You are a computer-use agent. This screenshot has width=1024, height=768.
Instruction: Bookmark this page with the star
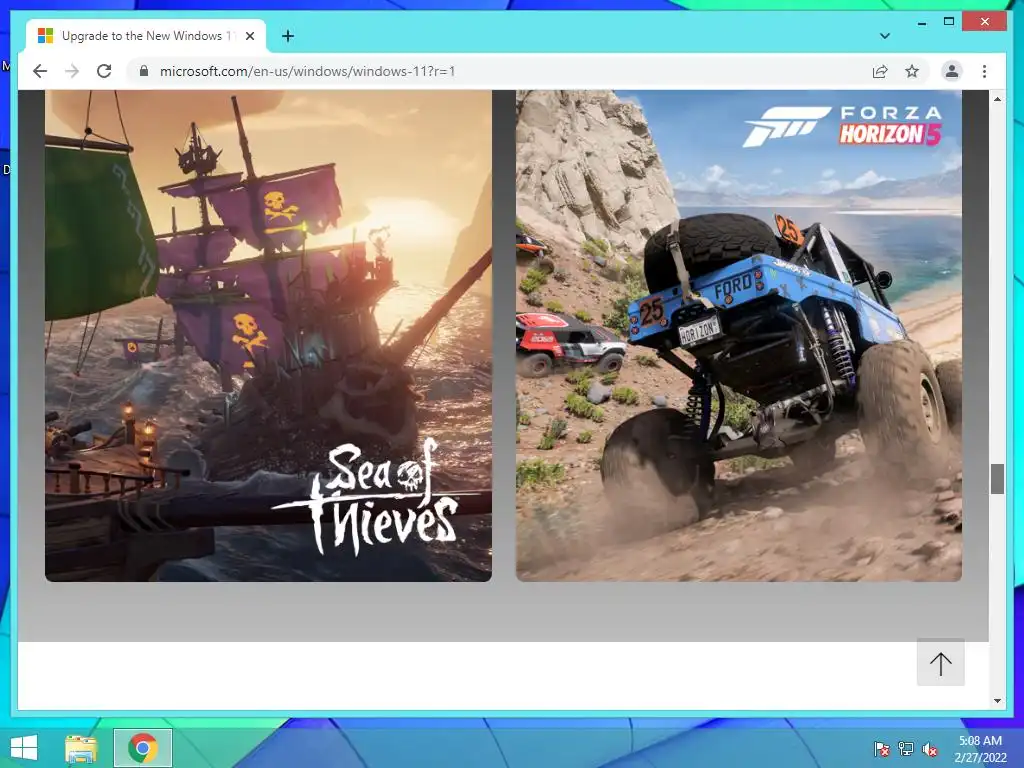pos(912,71)
